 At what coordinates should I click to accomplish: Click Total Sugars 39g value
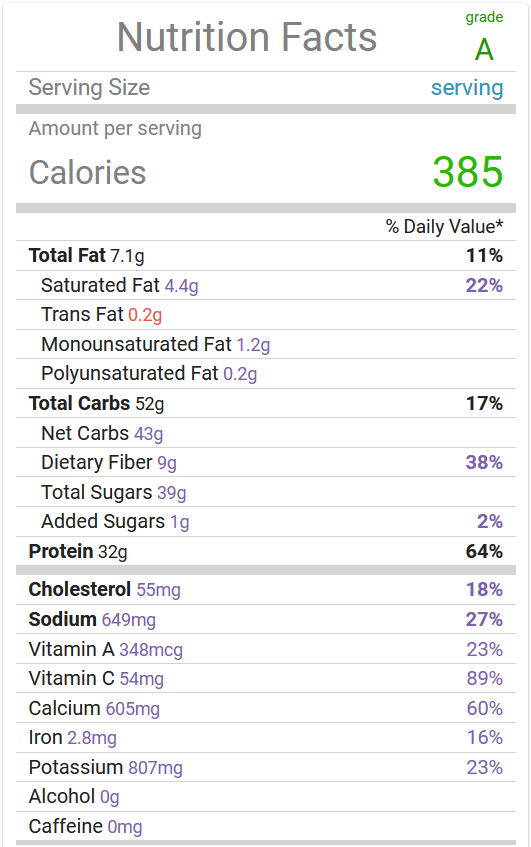(x=172, y=493)
